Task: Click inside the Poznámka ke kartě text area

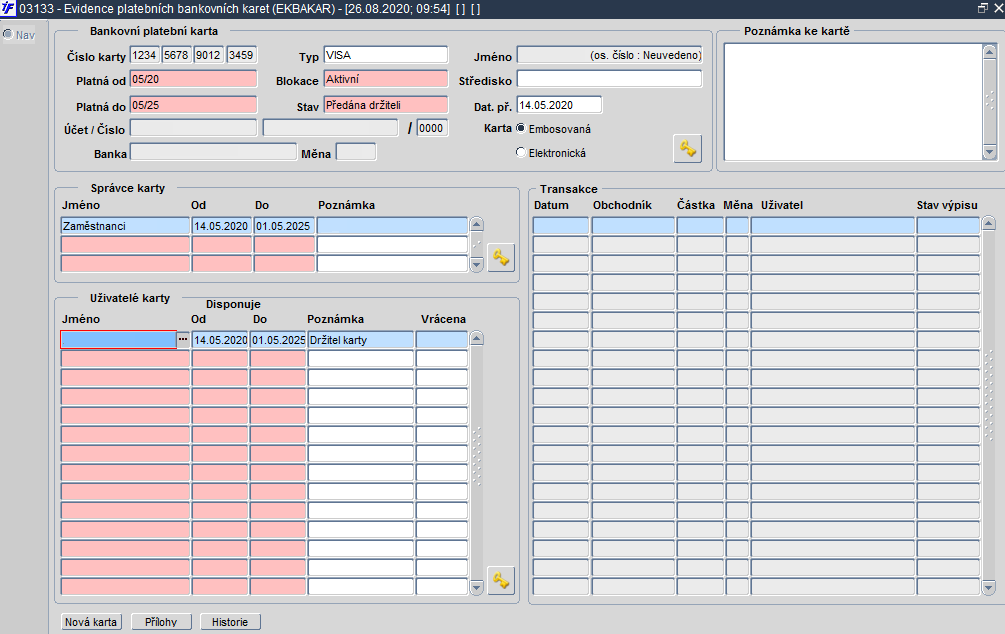Action: (853, 102)
